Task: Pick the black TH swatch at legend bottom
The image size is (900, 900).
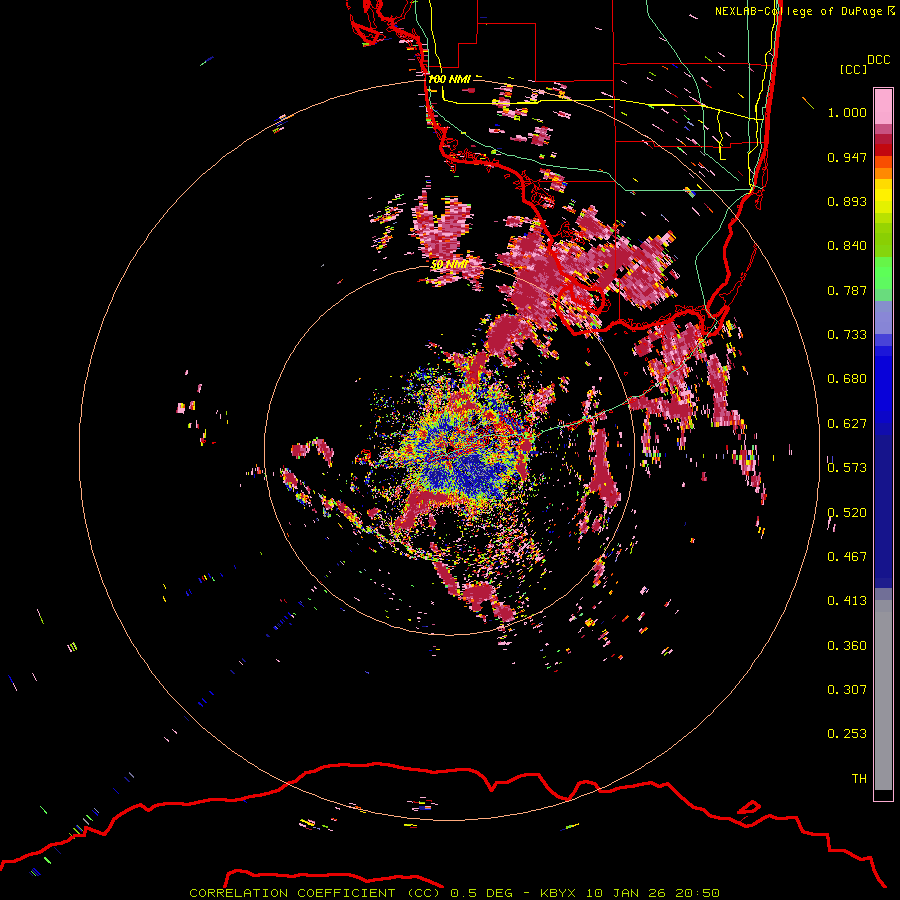Action: tap(883, 794)
